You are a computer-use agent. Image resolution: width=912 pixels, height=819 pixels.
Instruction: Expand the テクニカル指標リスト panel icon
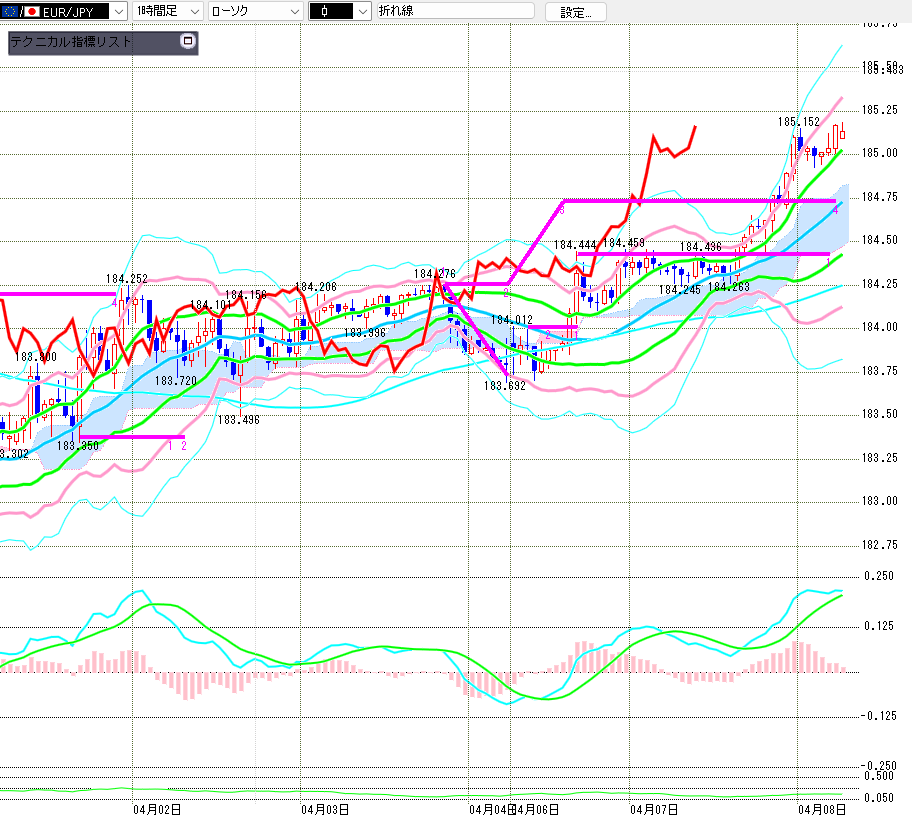point(186,42)
